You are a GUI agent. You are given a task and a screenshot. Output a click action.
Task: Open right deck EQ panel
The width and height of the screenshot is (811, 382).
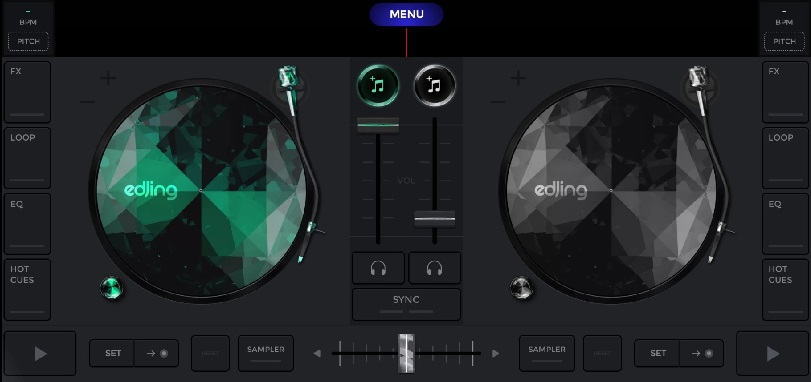pos(785,224)
